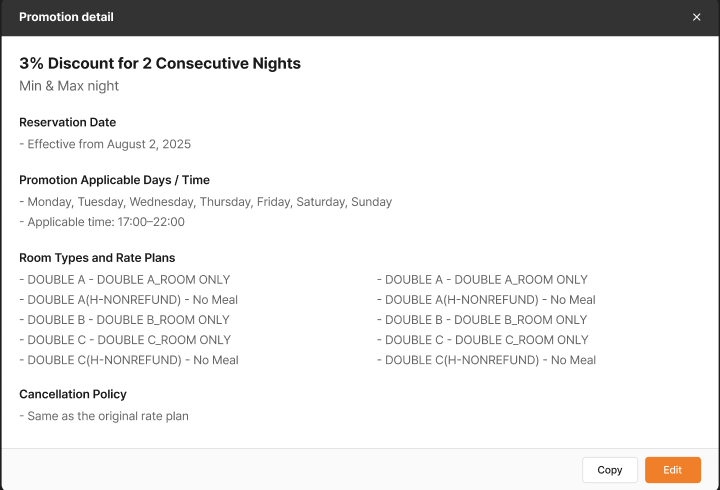Viewport: 720px width, 490px height.
Task: Click 'Promotion Applicable Days / Time' heading
Action: 114,180
